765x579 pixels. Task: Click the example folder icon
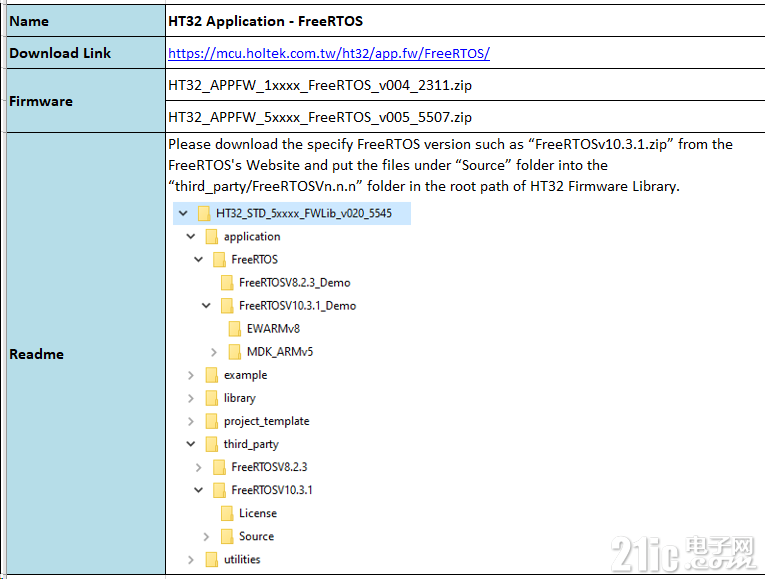tap(212, 375)
